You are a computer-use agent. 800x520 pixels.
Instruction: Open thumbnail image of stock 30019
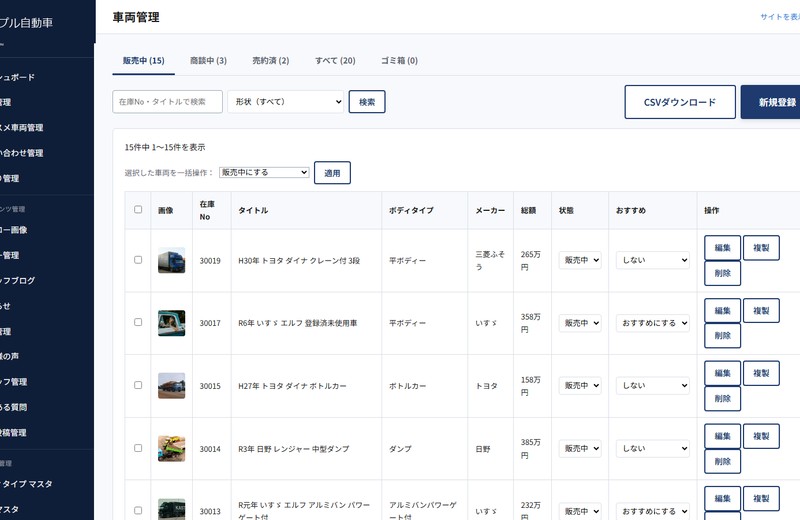point(171,260)
